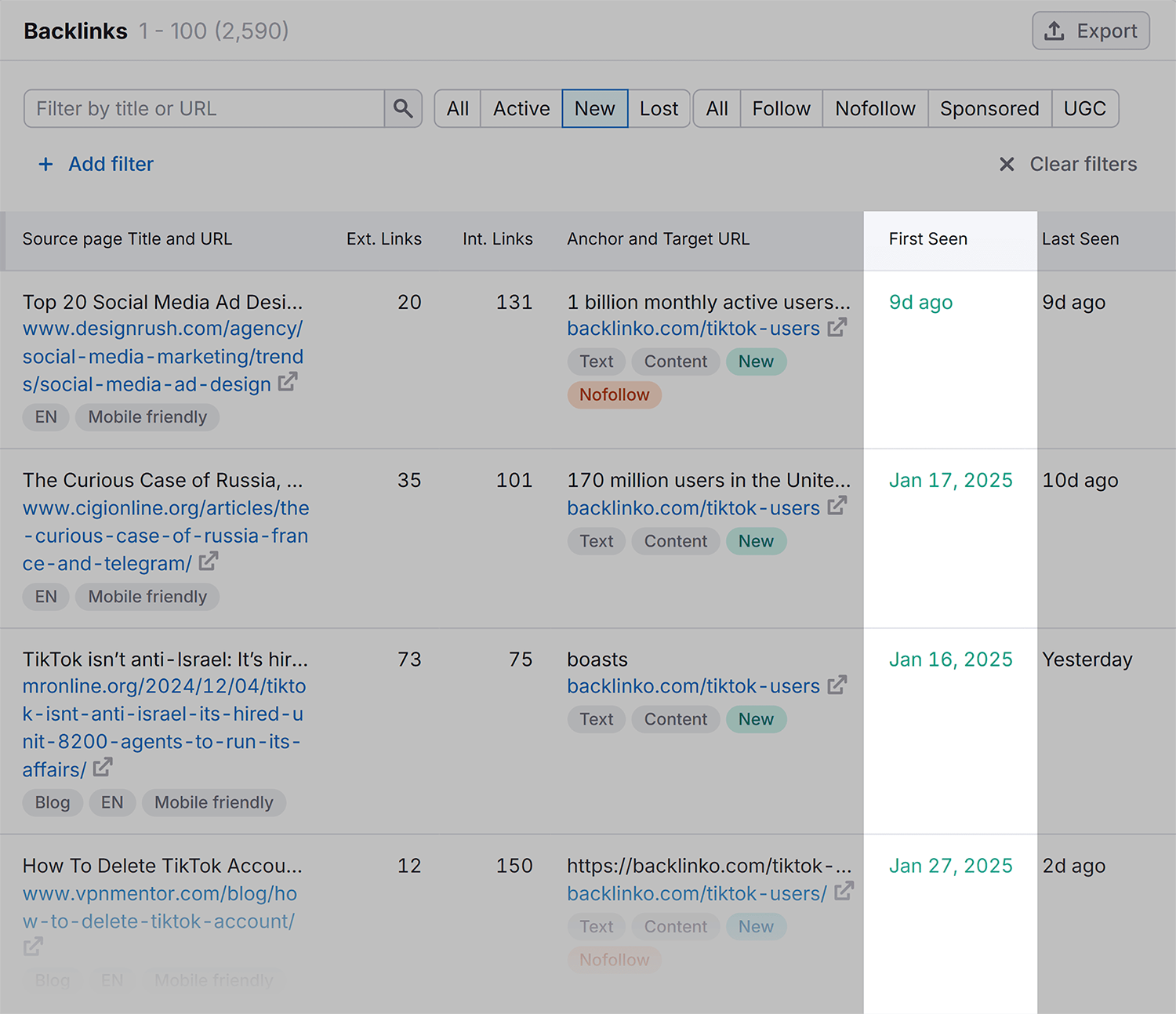1176x1014 pixels.
Task: Open backlinko.com/tiktok-users link in designrush row
Action: pyautogui.click(x=694, y=329)
